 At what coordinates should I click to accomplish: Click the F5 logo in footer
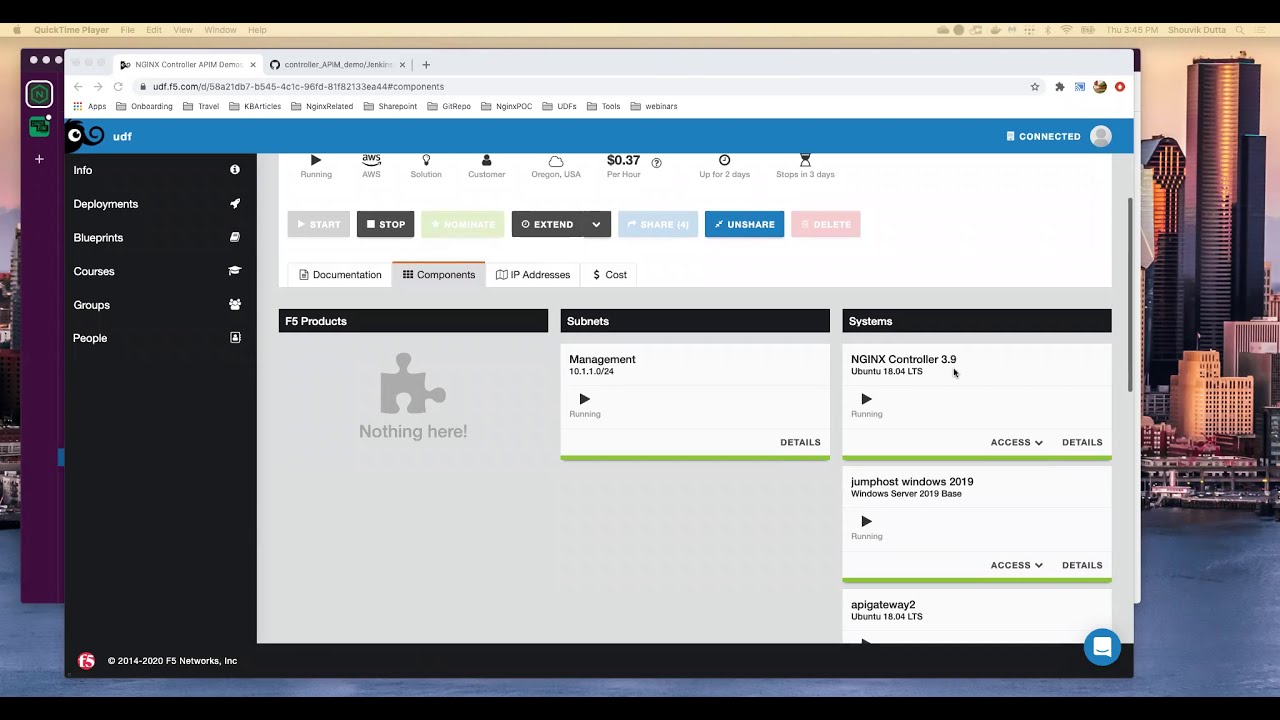tap(87, 661)
